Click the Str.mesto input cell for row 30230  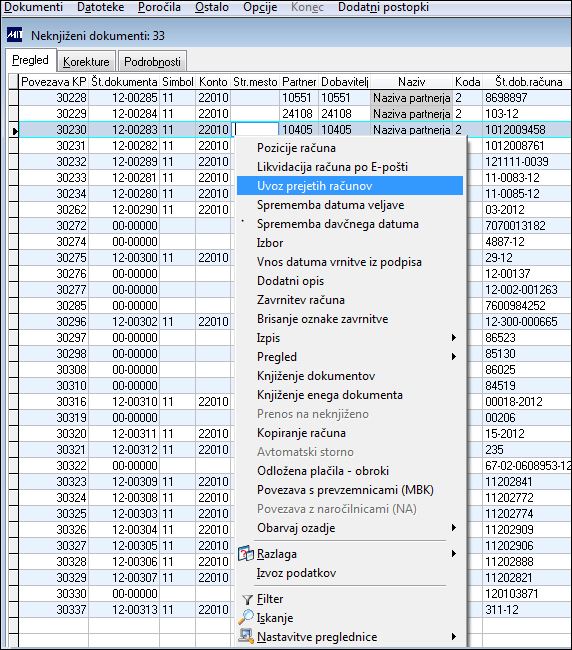(x=255, y=129)
